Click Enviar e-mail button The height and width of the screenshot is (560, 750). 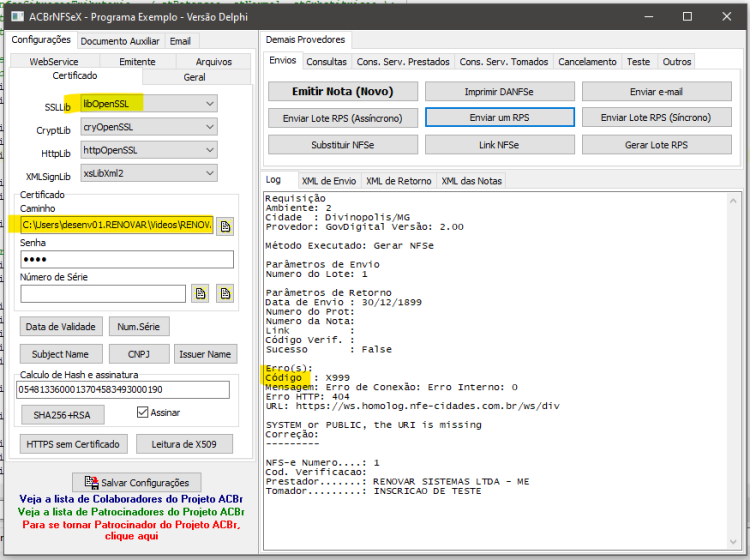(x=656, y=91)
